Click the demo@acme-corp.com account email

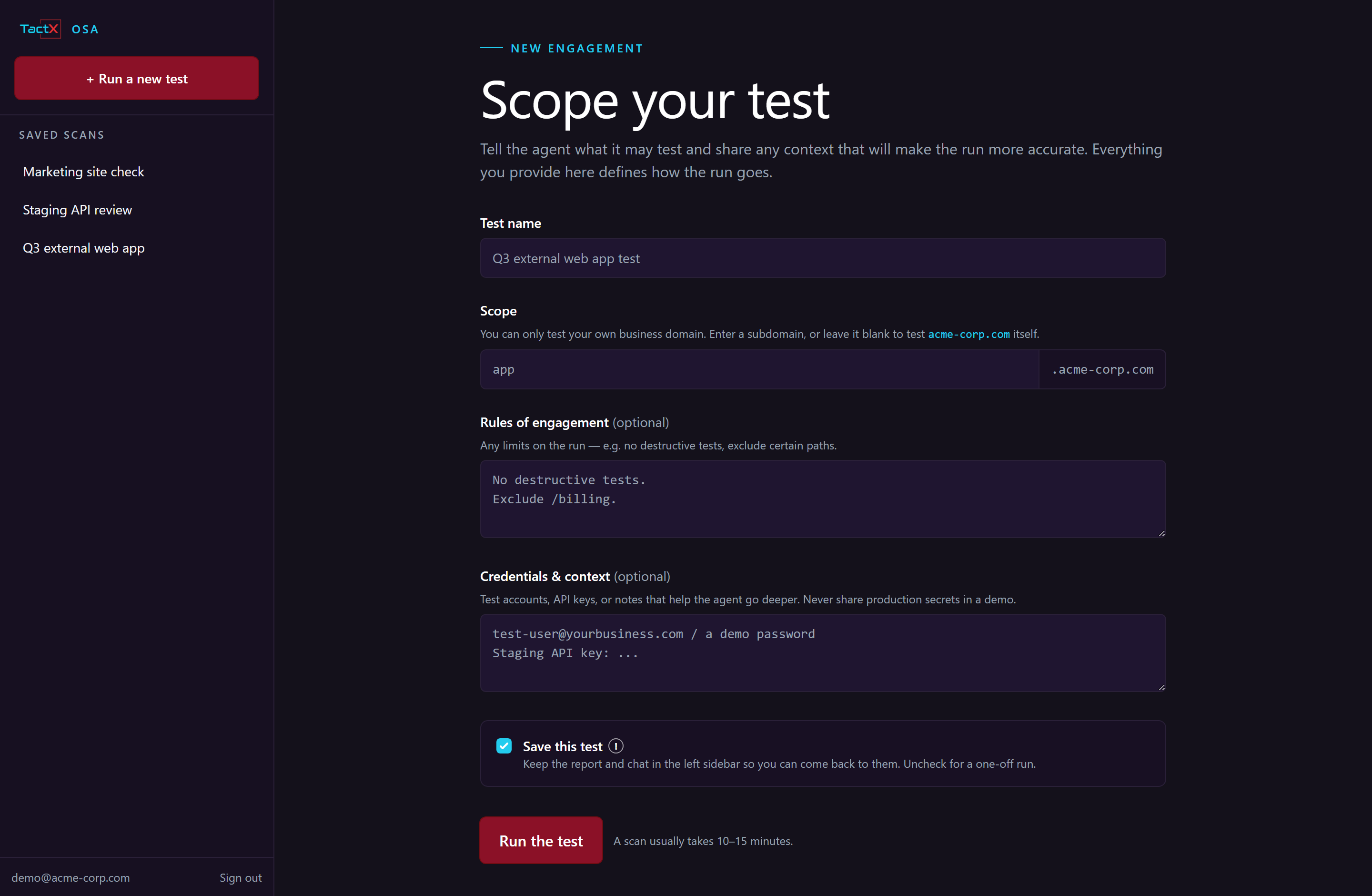point(71,877)
